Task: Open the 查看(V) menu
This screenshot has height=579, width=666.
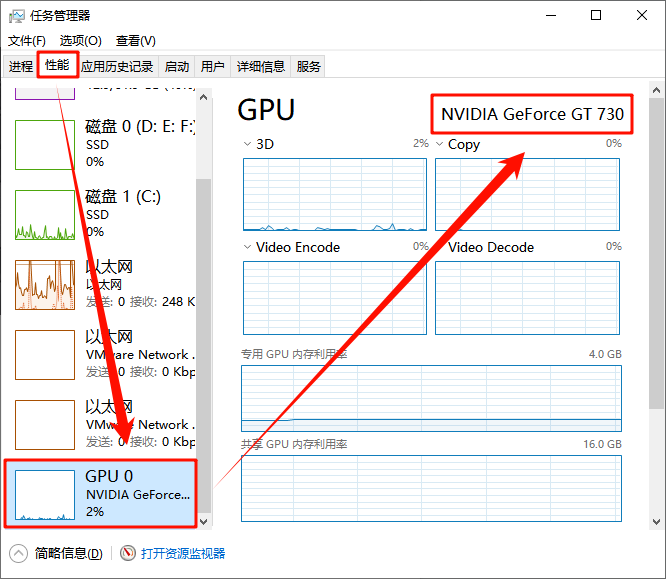Action: pyautogui.click(x=136, y=41)
